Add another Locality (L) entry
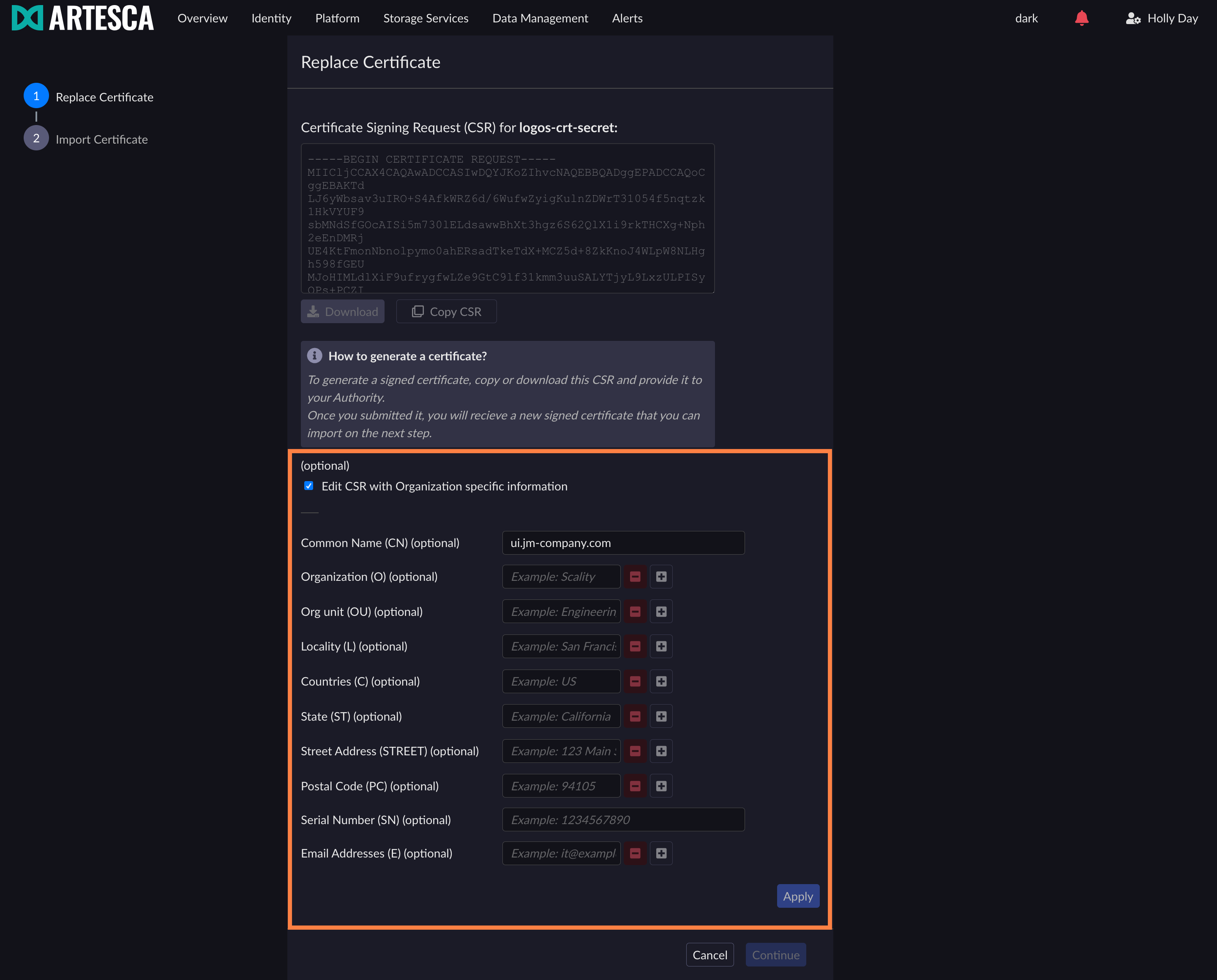The width and height of the screenshot is (1217, 980). point(661,646)
